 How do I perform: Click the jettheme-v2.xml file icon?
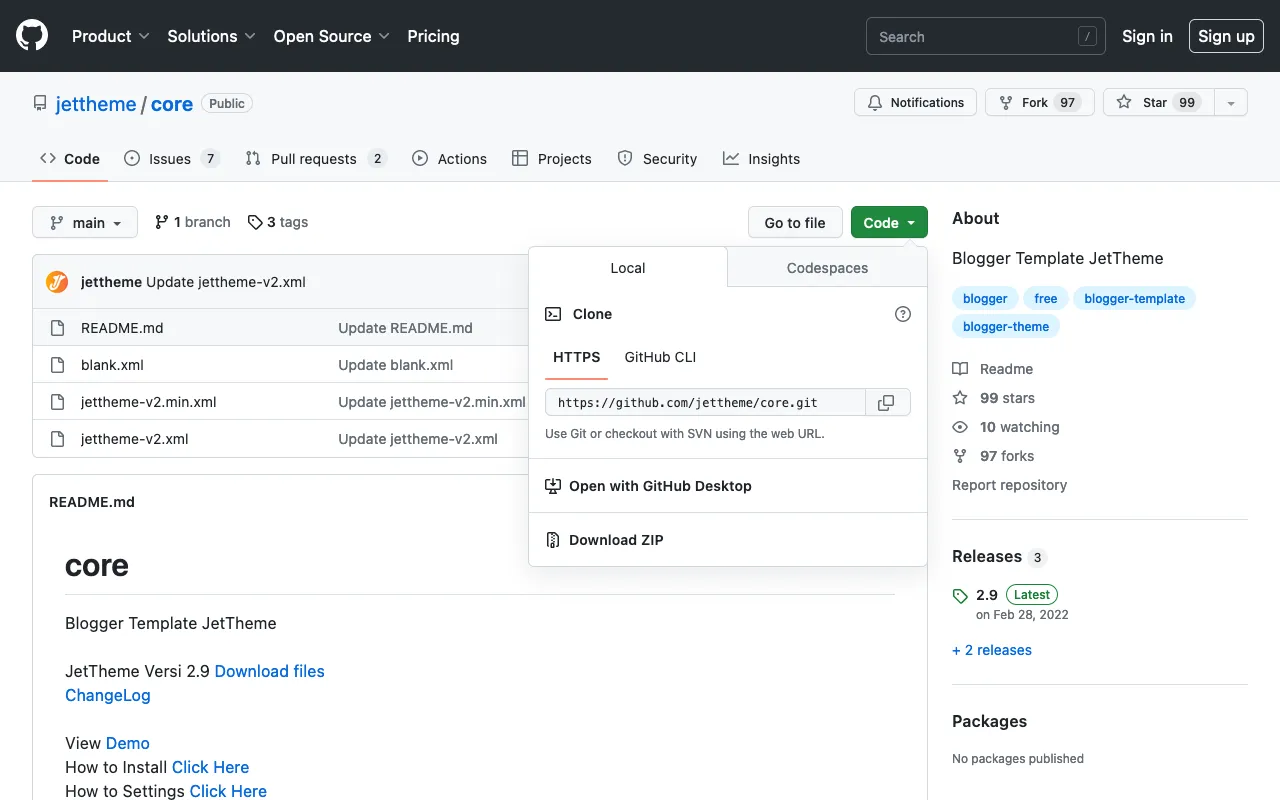tap(58, 439)
